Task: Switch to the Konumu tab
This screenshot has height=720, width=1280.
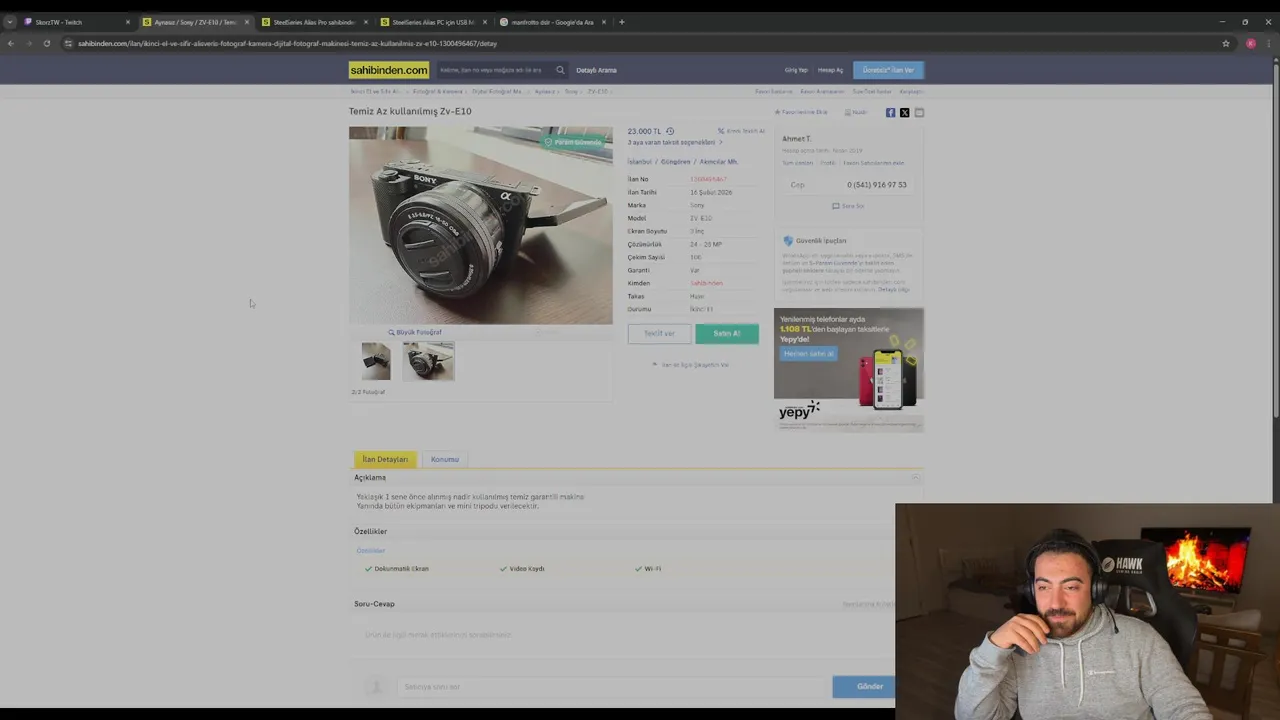Action: click(x=445, y=459)
